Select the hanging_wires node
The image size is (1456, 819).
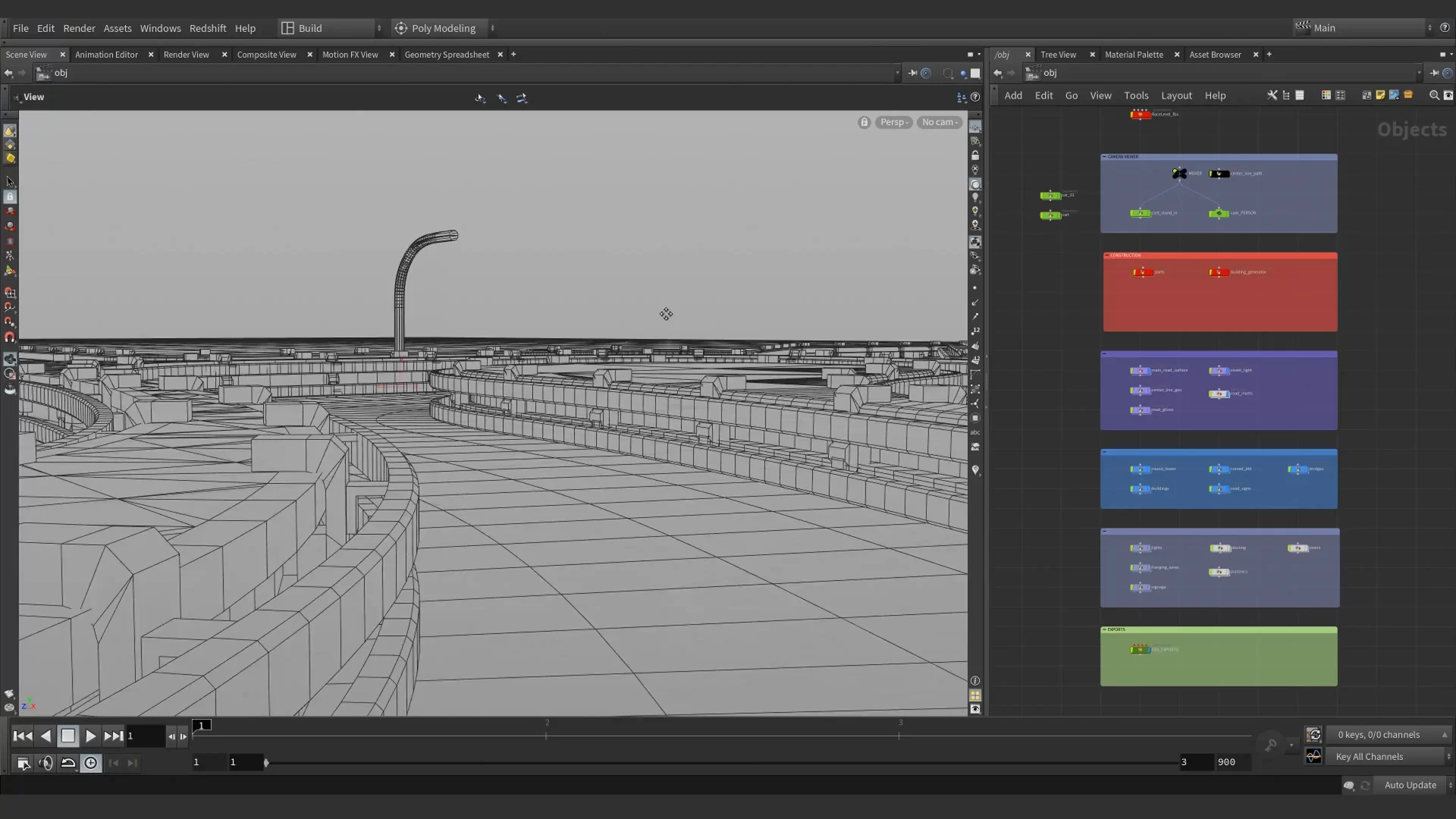click(1141, 568)
